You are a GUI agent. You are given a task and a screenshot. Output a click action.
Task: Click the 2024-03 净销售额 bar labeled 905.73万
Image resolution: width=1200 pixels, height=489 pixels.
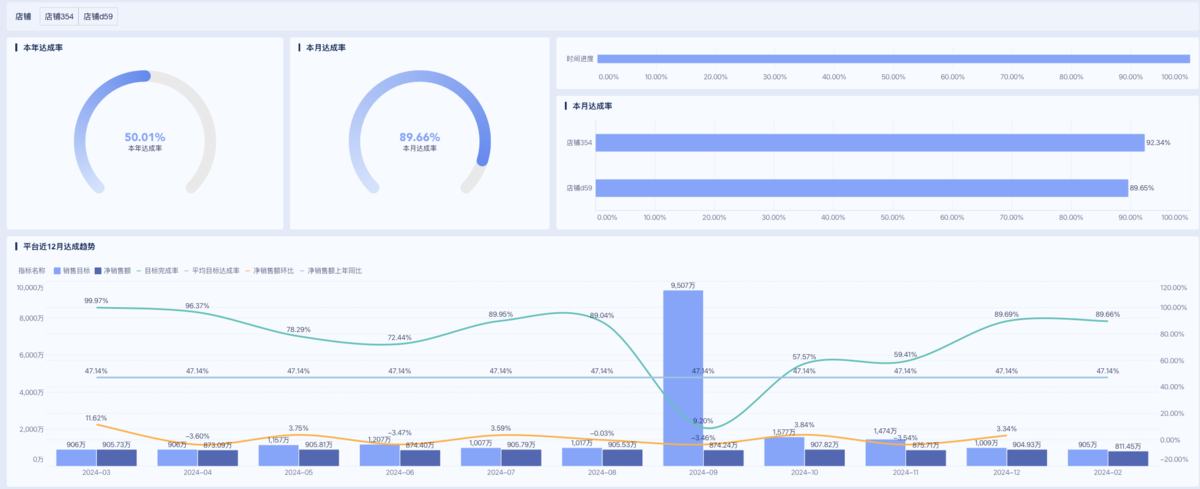116,458
